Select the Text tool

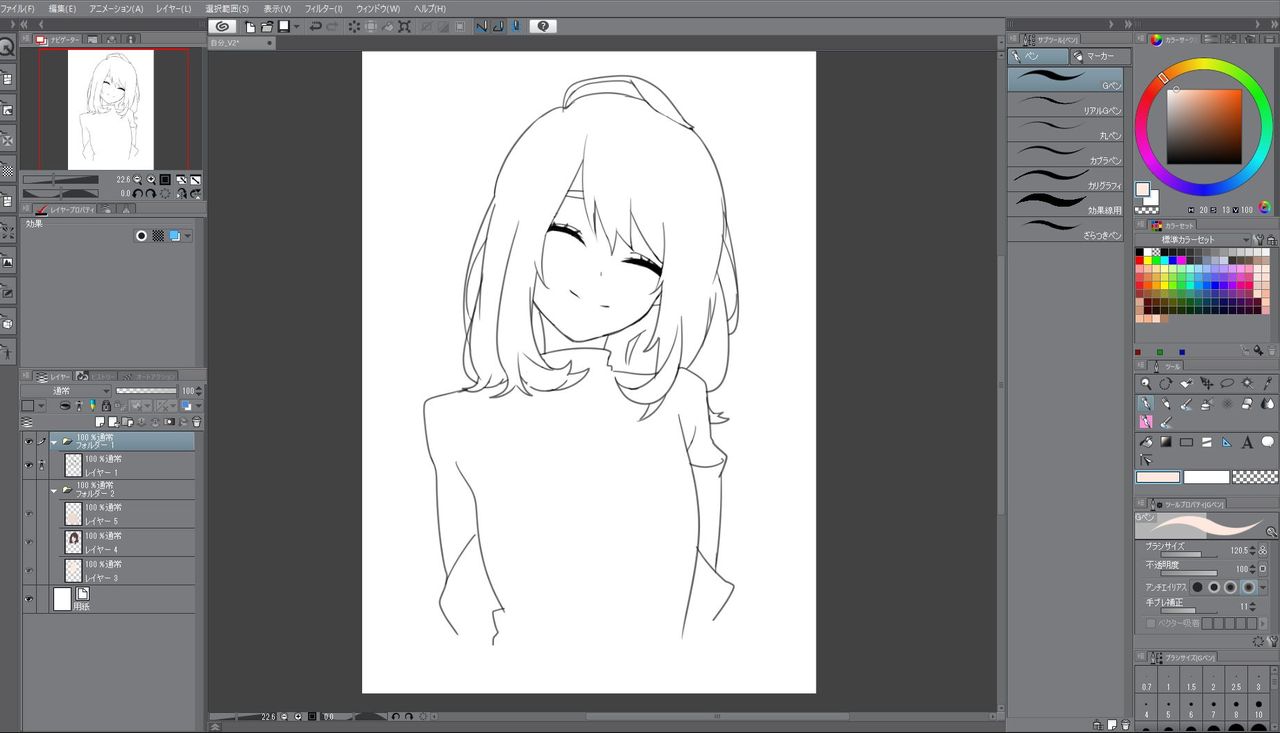click(x=1248, y=442)
